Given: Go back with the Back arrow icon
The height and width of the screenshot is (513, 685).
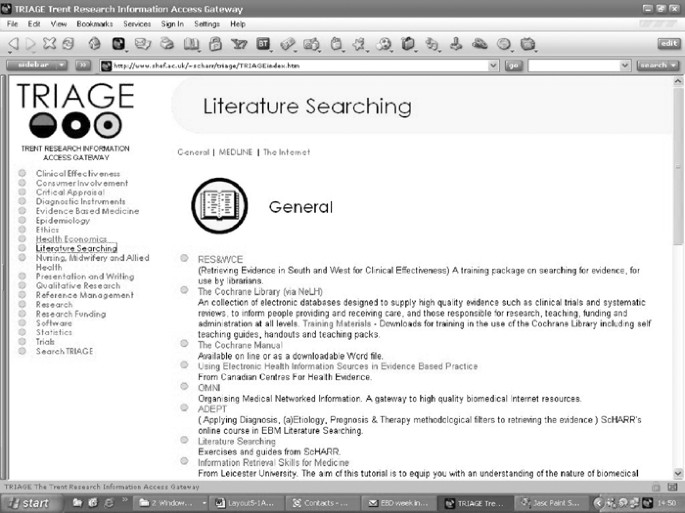Looking at the screenshot, I should coord(14,44).
